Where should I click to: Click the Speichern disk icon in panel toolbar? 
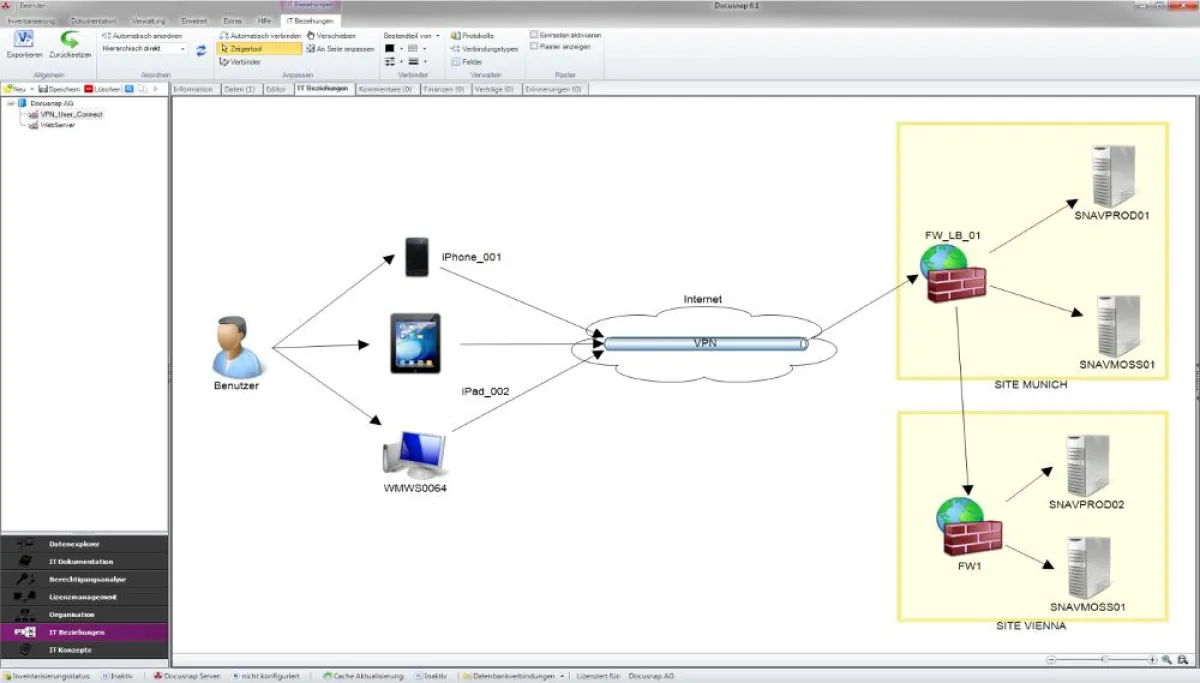(60, 89)
